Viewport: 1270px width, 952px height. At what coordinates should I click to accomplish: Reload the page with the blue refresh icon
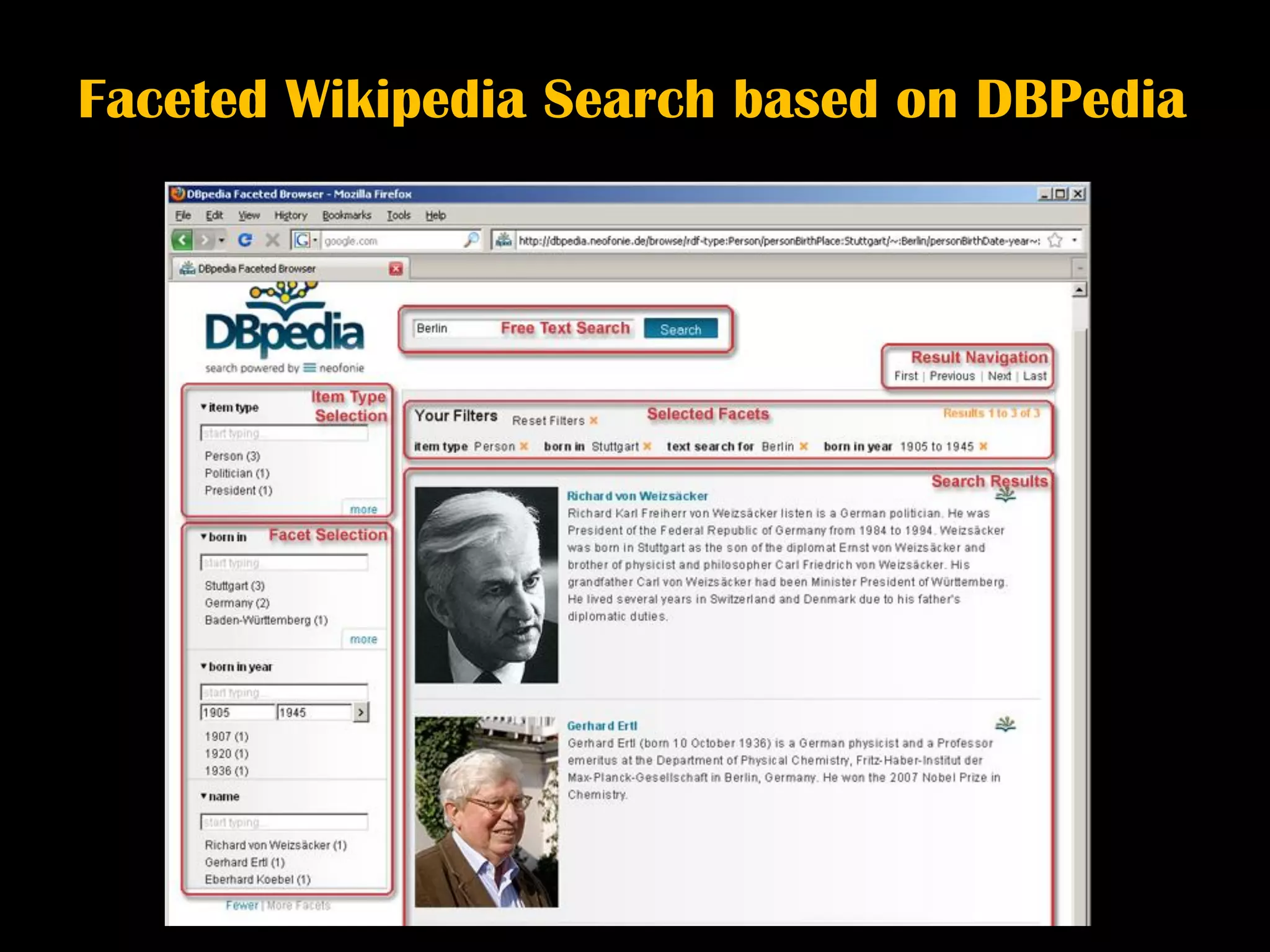(x=245, y=240)
